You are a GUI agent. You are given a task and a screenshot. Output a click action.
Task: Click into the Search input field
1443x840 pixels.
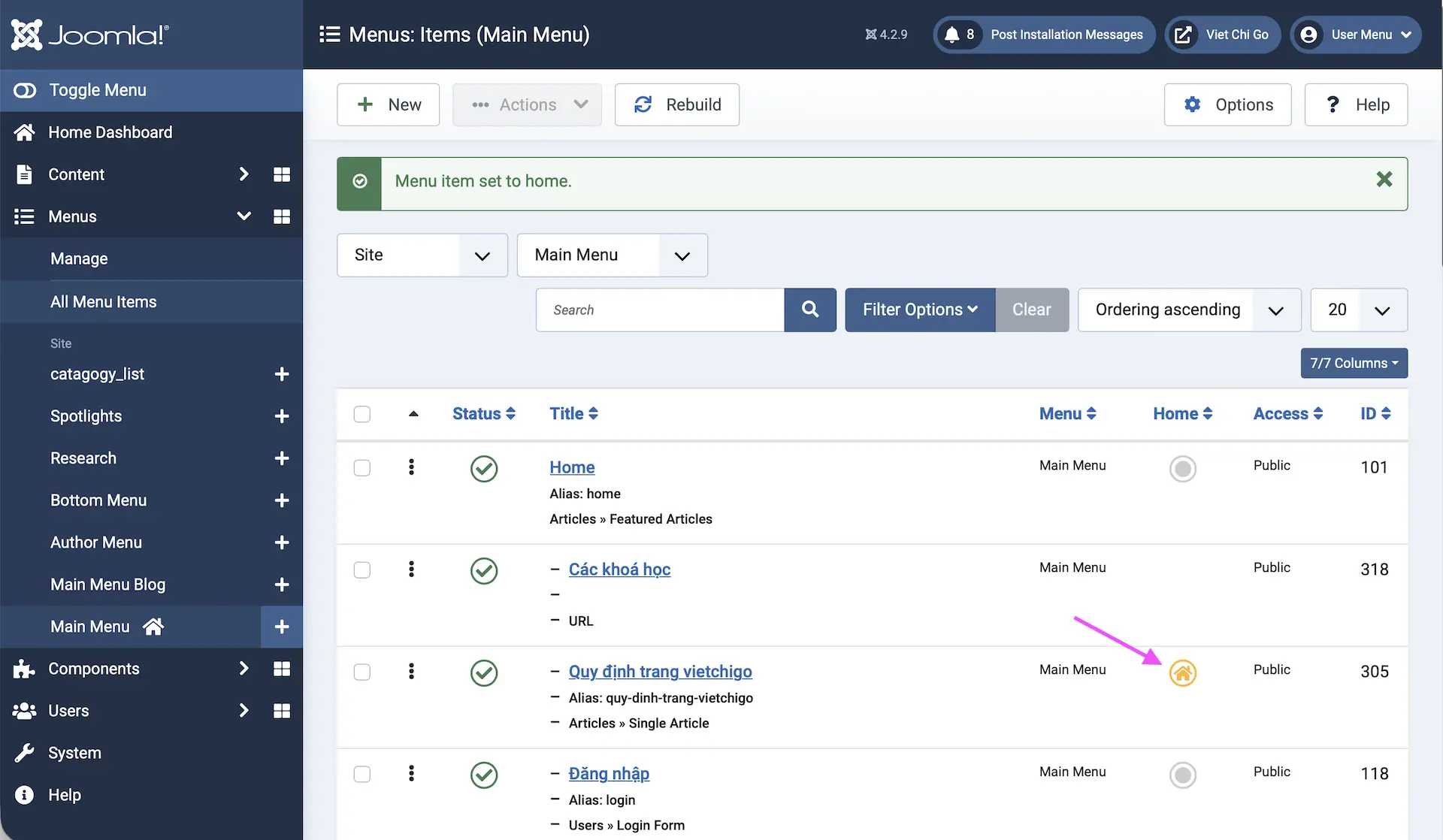coord(659,310)
